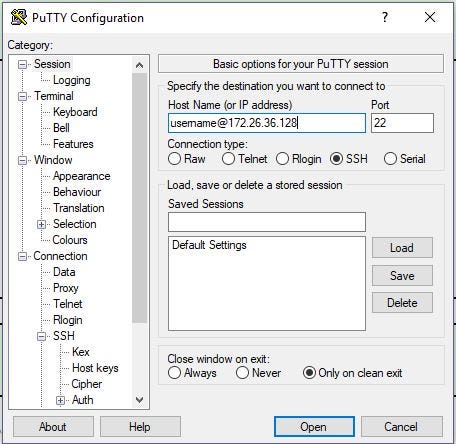This screenshot has width=456, height=444.
Task: Select the Raw connection type
Action: click(174, 159)
